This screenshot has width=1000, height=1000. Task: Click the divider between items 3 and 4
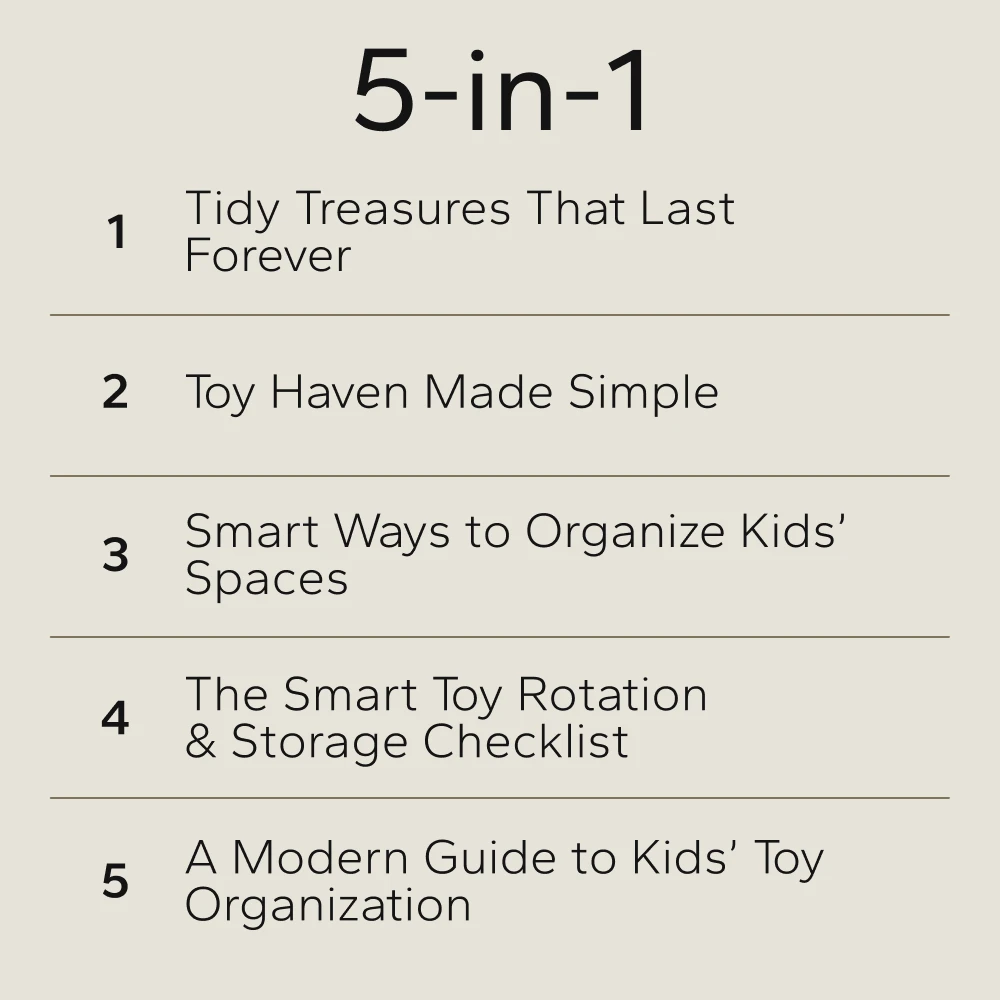[x=500, y=637]
